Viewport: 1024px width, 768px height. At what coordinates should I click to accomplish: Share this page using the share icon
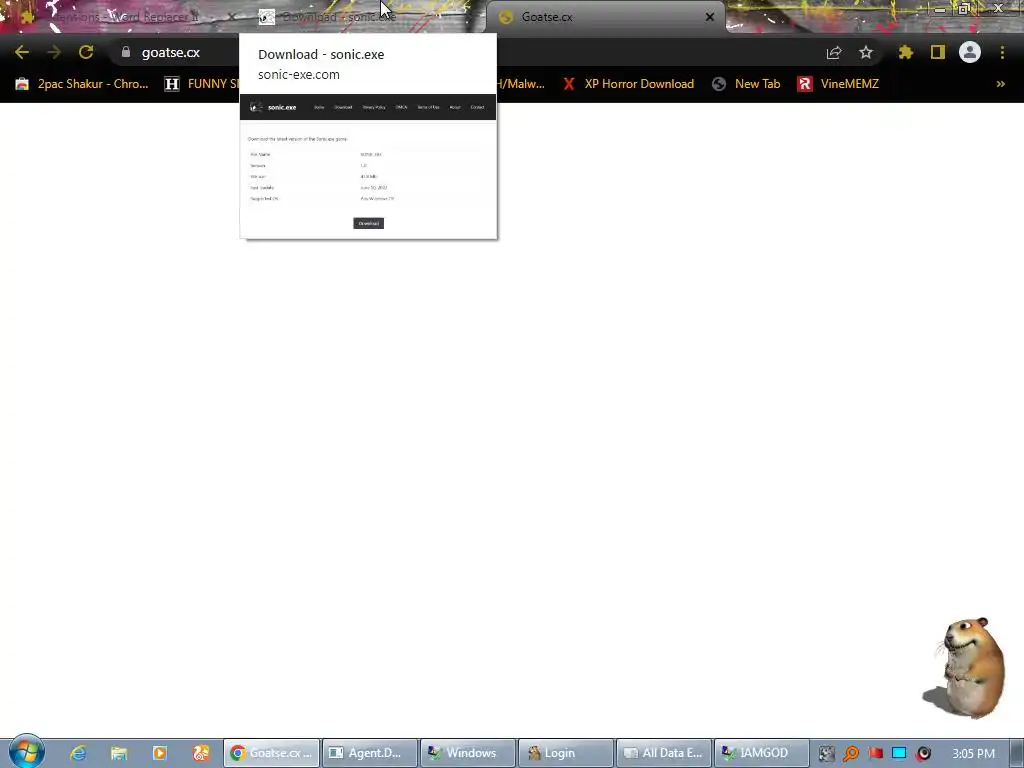click(834, 52)
